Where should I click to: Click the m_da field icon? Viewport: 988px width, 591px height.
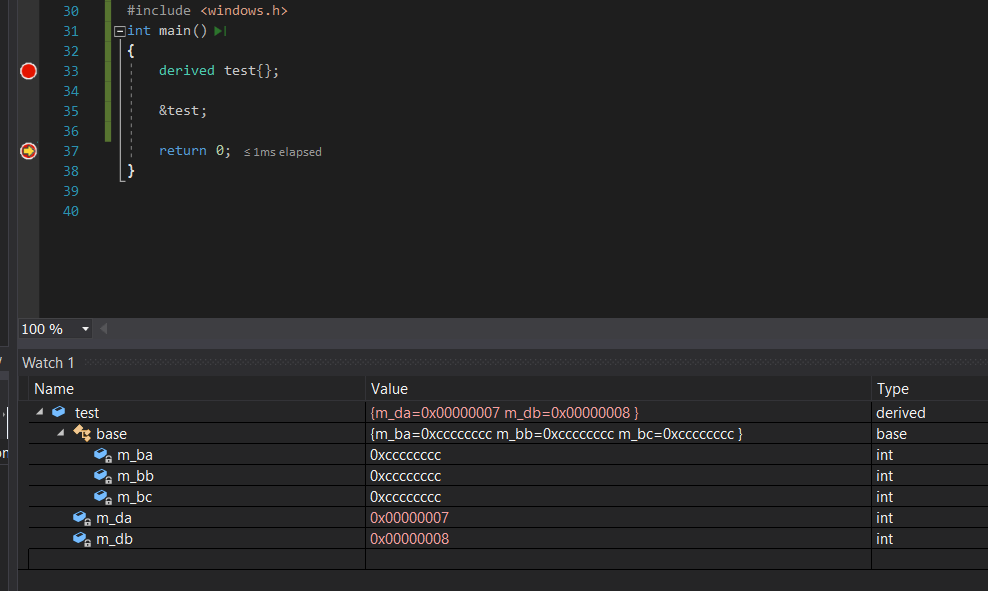point(81,518)
